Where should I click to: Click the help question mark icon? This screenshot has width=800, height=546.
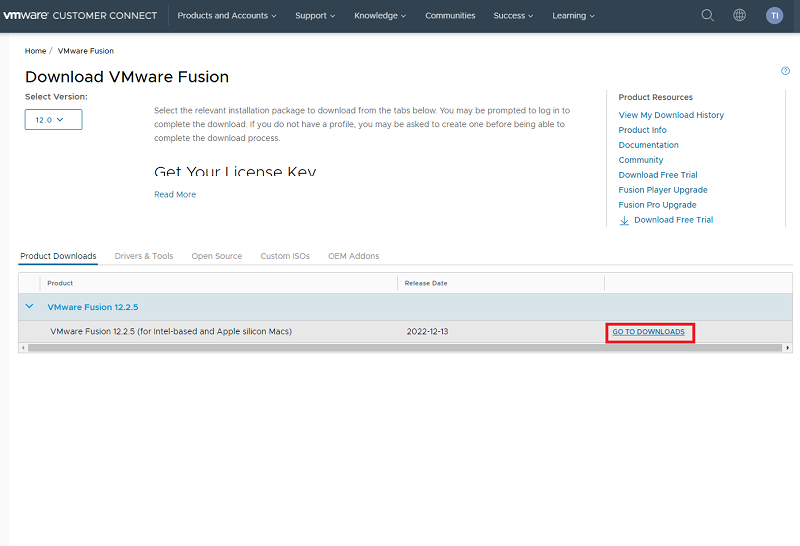tap(785, 71)
